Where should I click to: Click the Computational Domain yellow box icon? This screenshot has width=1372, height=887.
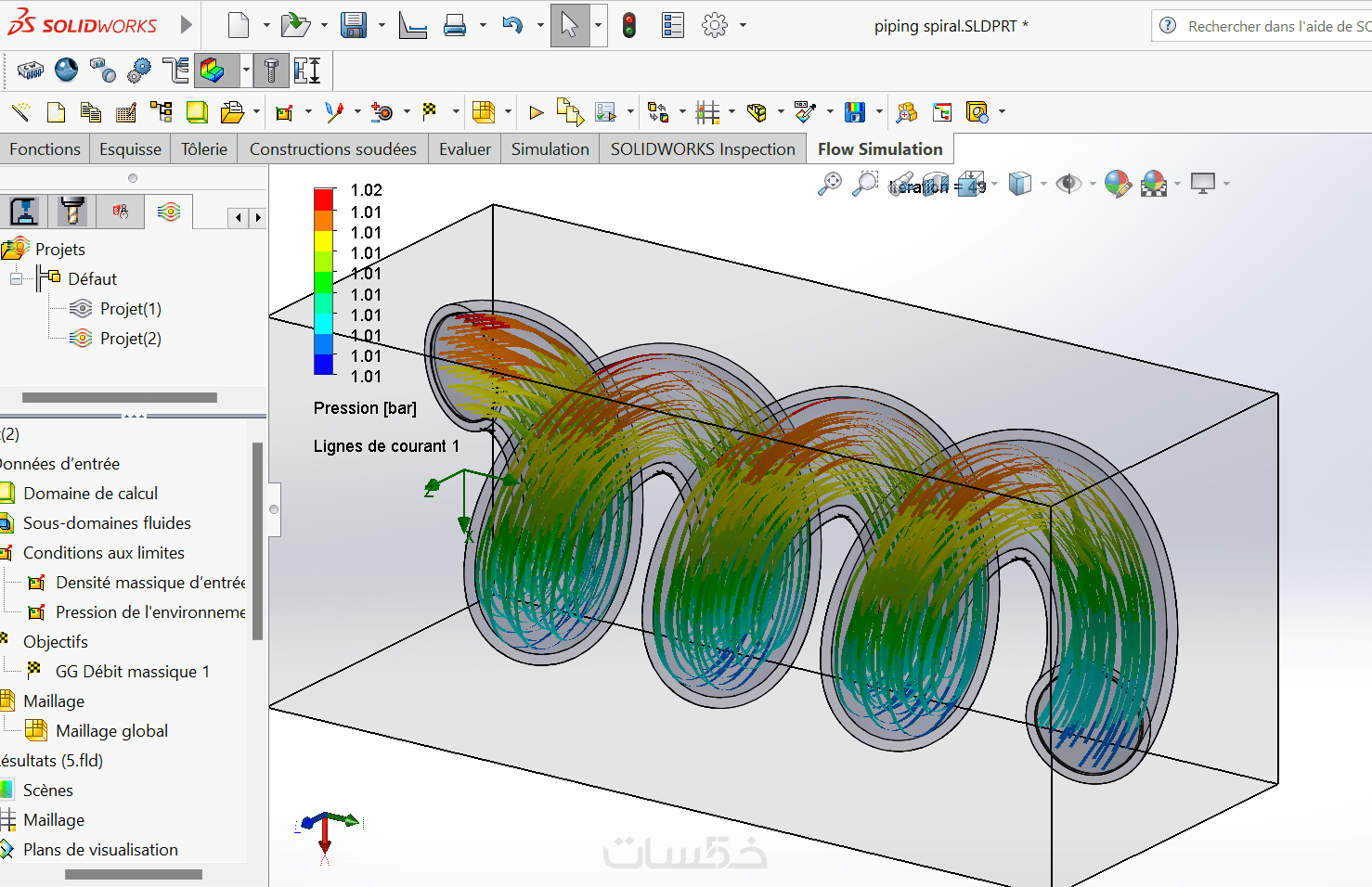point(197,112)
